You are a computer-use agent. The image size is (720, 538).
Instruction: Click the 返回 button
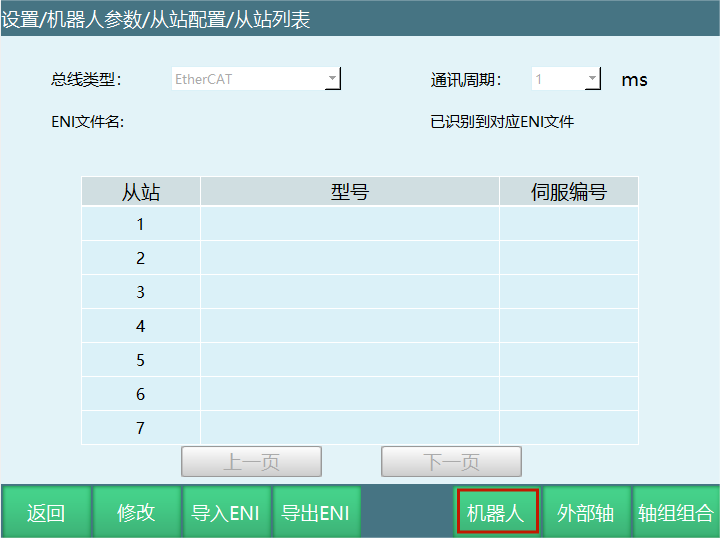click(46, 513)
